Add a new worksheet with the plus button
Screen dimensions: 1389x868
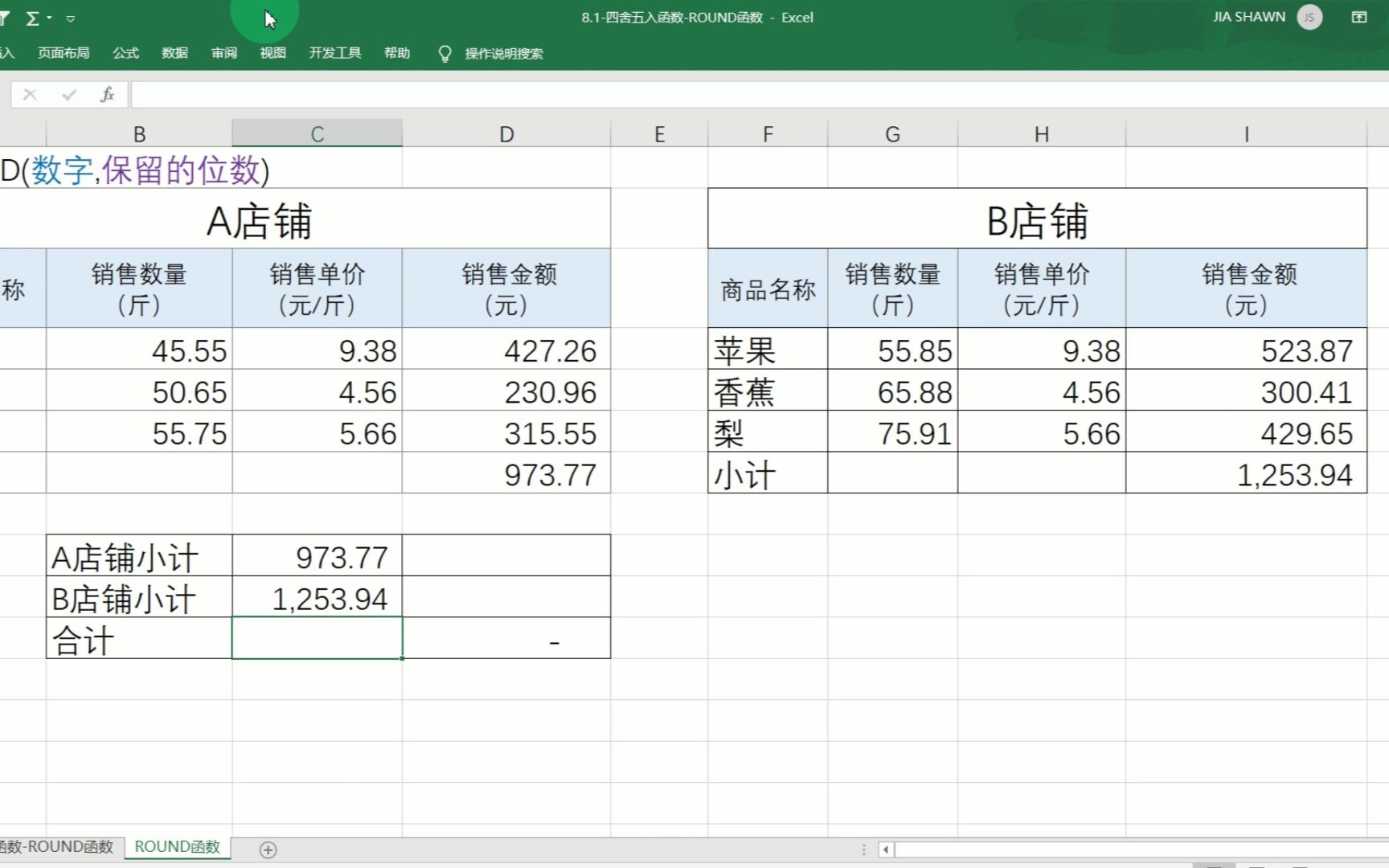point(268,850)
